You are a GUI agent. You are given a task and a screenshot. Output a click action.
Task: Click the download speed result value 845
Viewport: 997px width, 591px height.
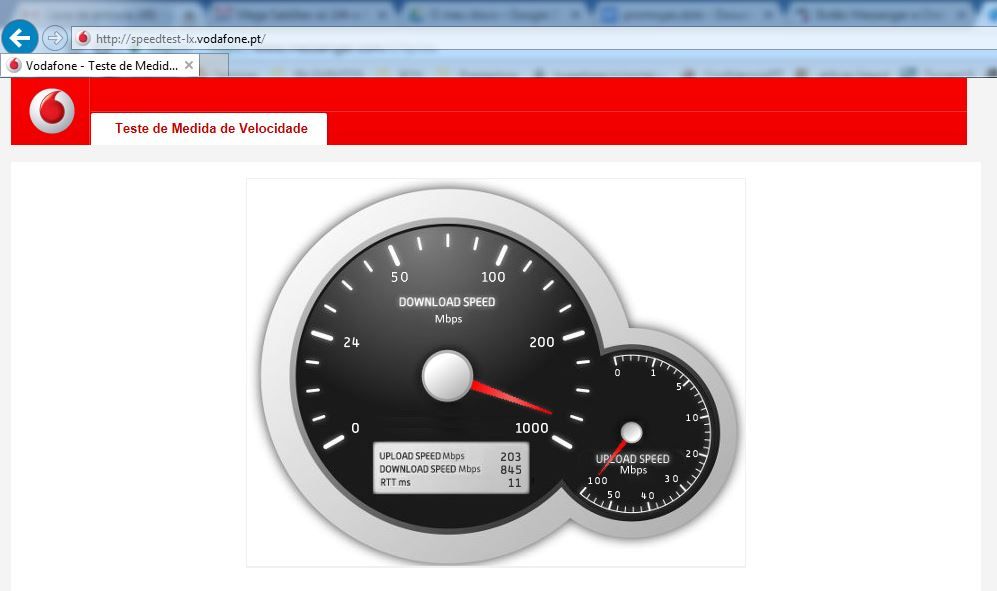pyautogui.click(x=510, y=469)
